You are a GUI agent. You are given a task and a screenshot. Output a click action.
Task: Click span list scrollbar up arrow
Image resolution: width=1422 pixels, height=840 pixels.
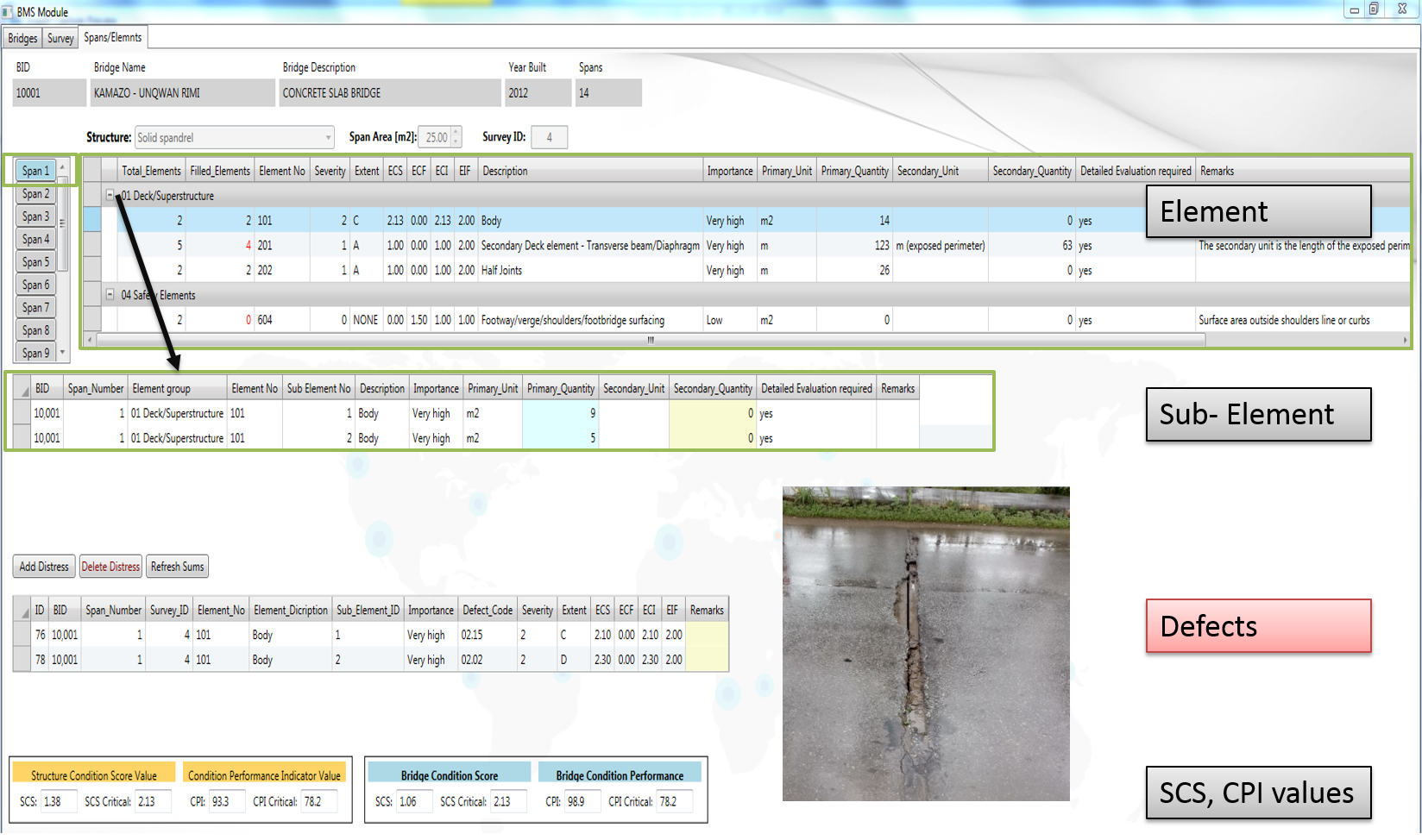click(62, 166)
